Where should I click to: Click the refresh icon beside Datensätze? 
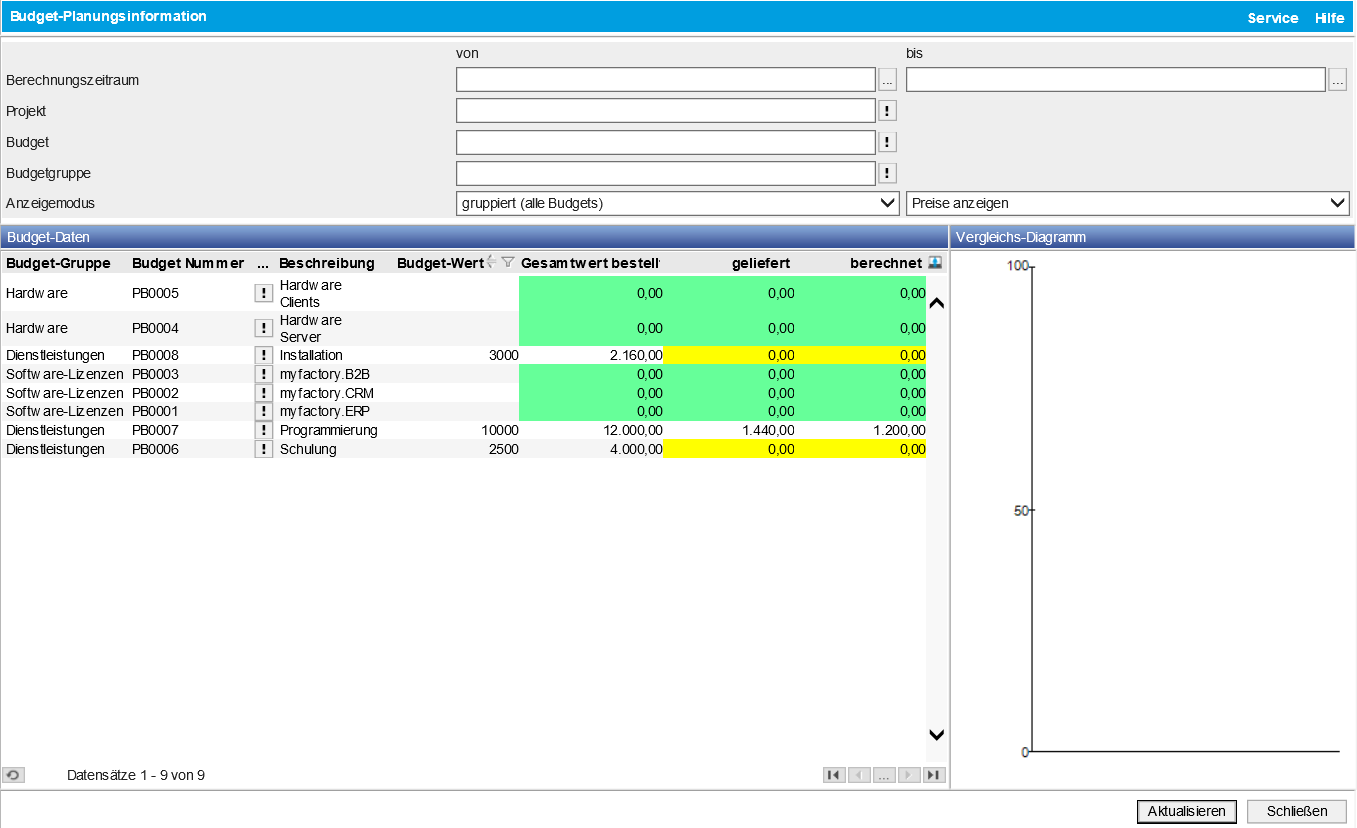click(x=13, y=775)
